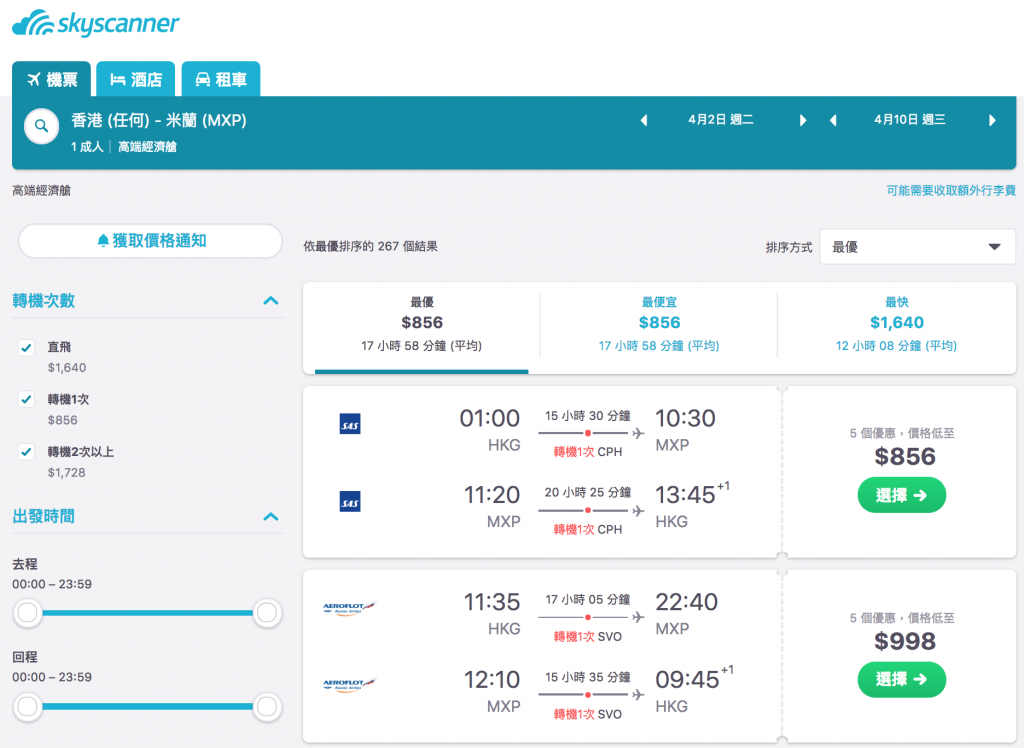Open the 排序方式 sort dropdown

pos(917,247)
